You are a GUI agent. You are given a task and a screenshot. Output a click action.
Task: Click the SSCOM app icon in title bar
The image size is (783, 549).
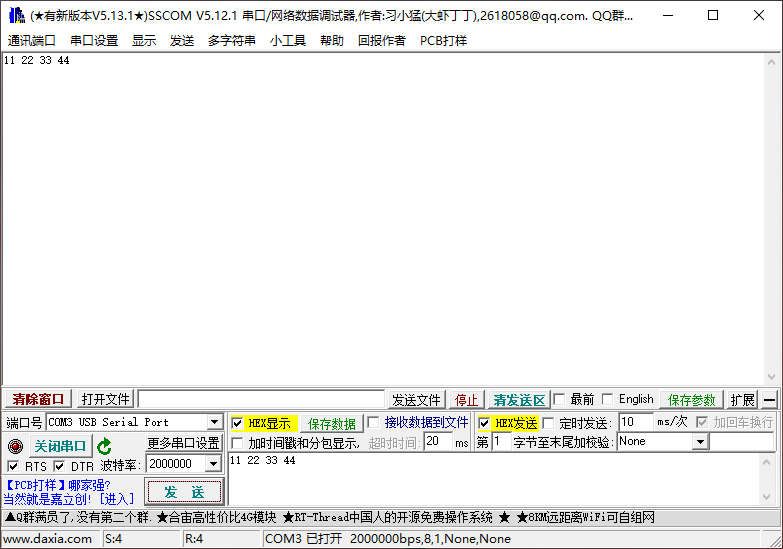16,15
